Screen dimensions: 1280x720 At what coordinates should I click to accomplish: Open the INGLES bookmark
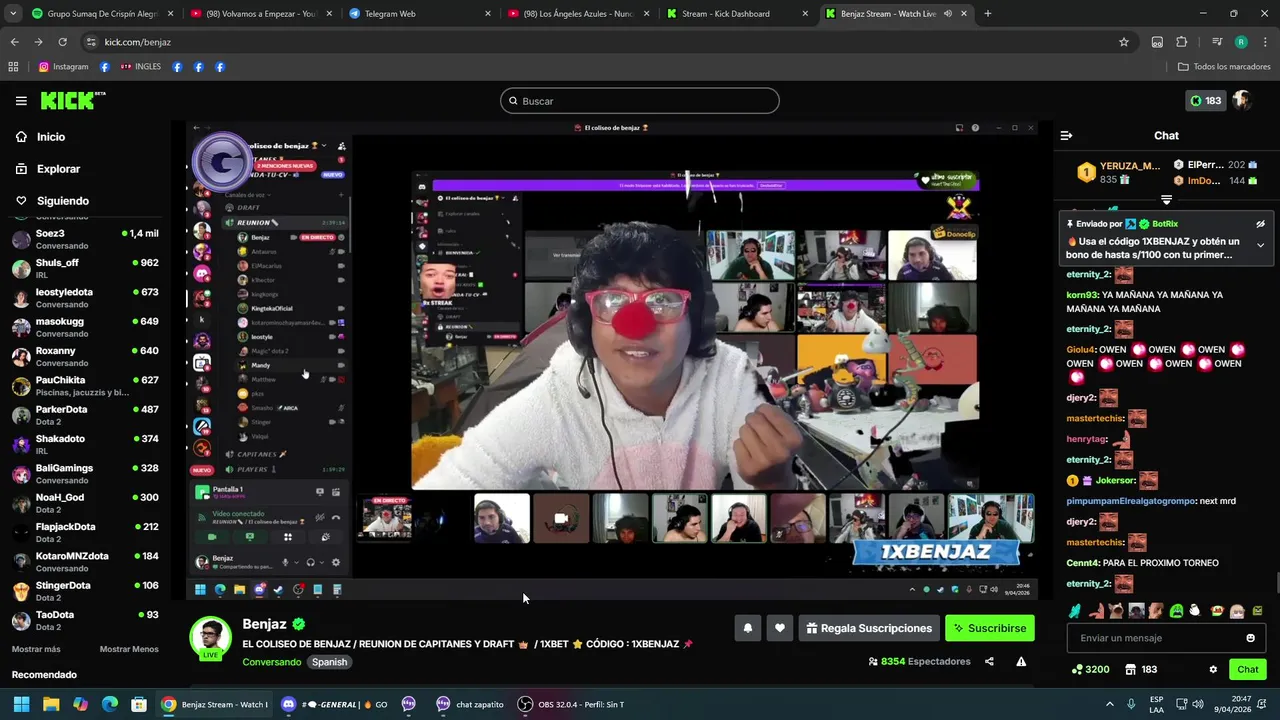(x=141, y=67)
